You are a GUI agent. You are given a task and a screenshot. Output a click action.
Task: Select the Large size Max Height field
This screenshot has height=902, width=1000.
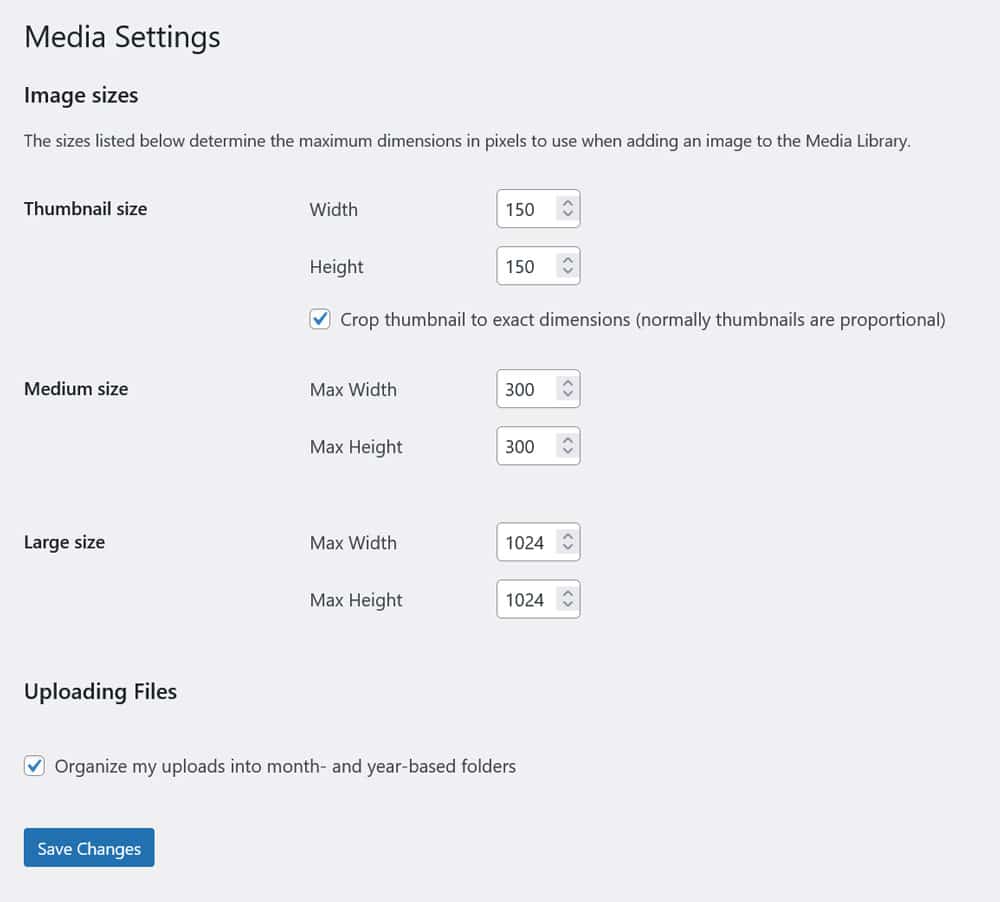525,600
